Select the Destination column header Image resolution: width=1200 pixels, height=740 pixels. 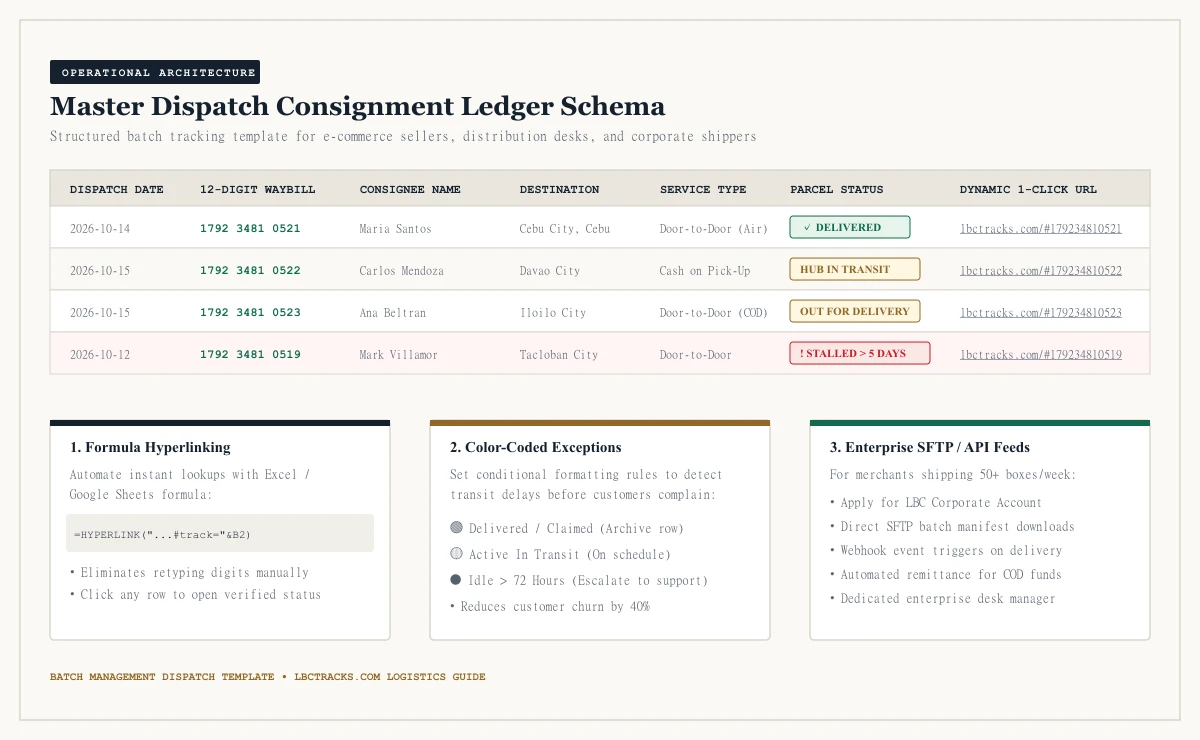pos(560,189)
